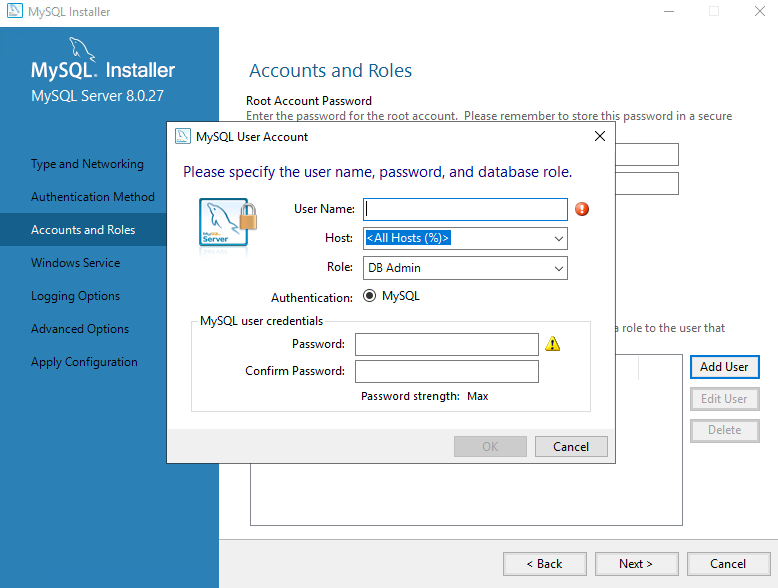
Task: Select Accounts and Roles step
Action: coord(83,230)
